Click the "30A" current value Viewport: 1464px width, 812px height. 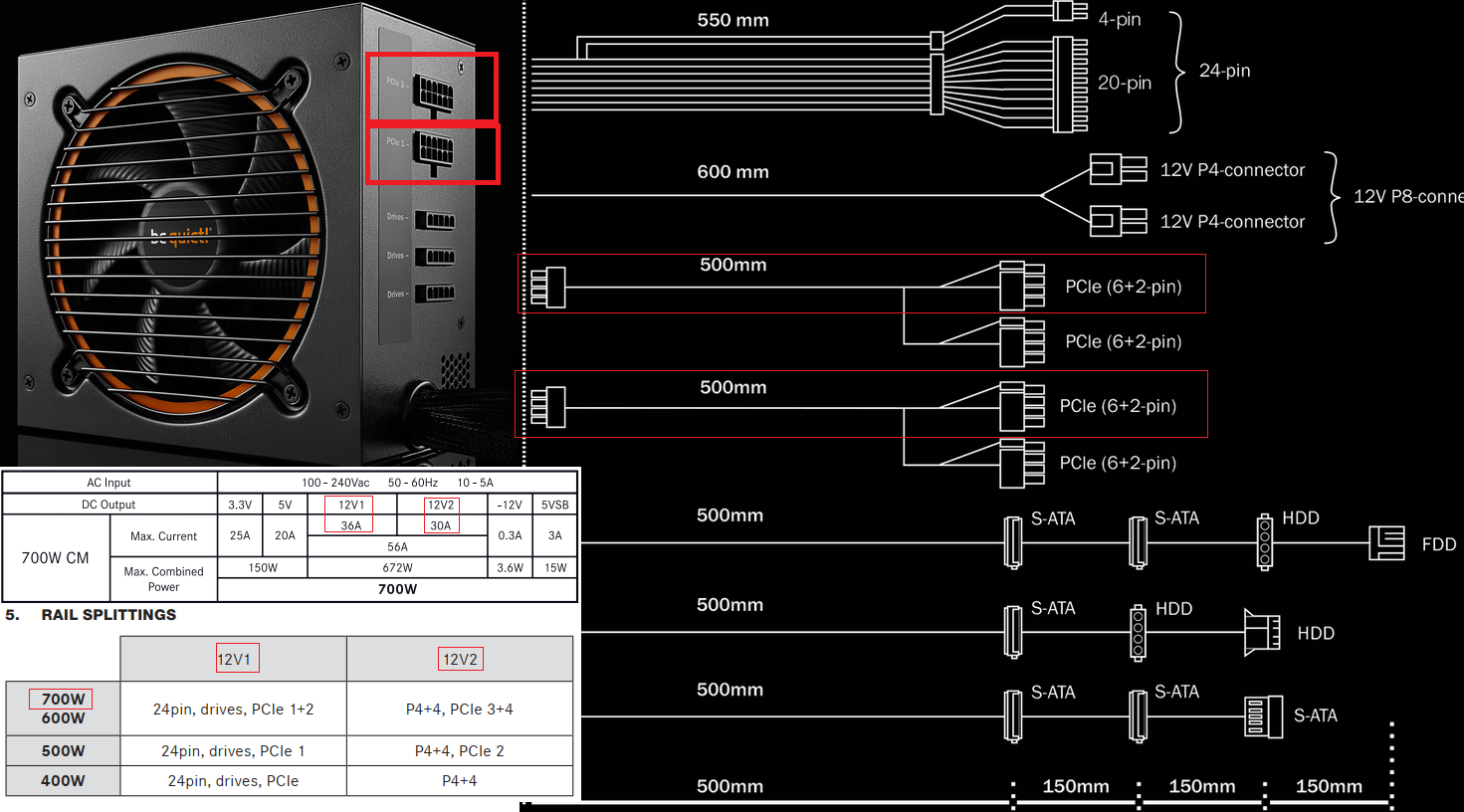pos(441,525)
